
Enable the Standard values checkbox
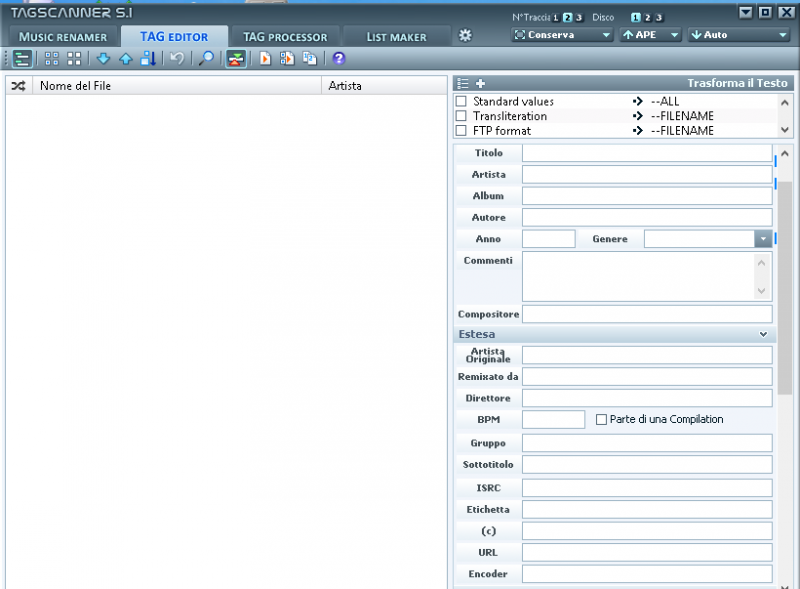461,102
